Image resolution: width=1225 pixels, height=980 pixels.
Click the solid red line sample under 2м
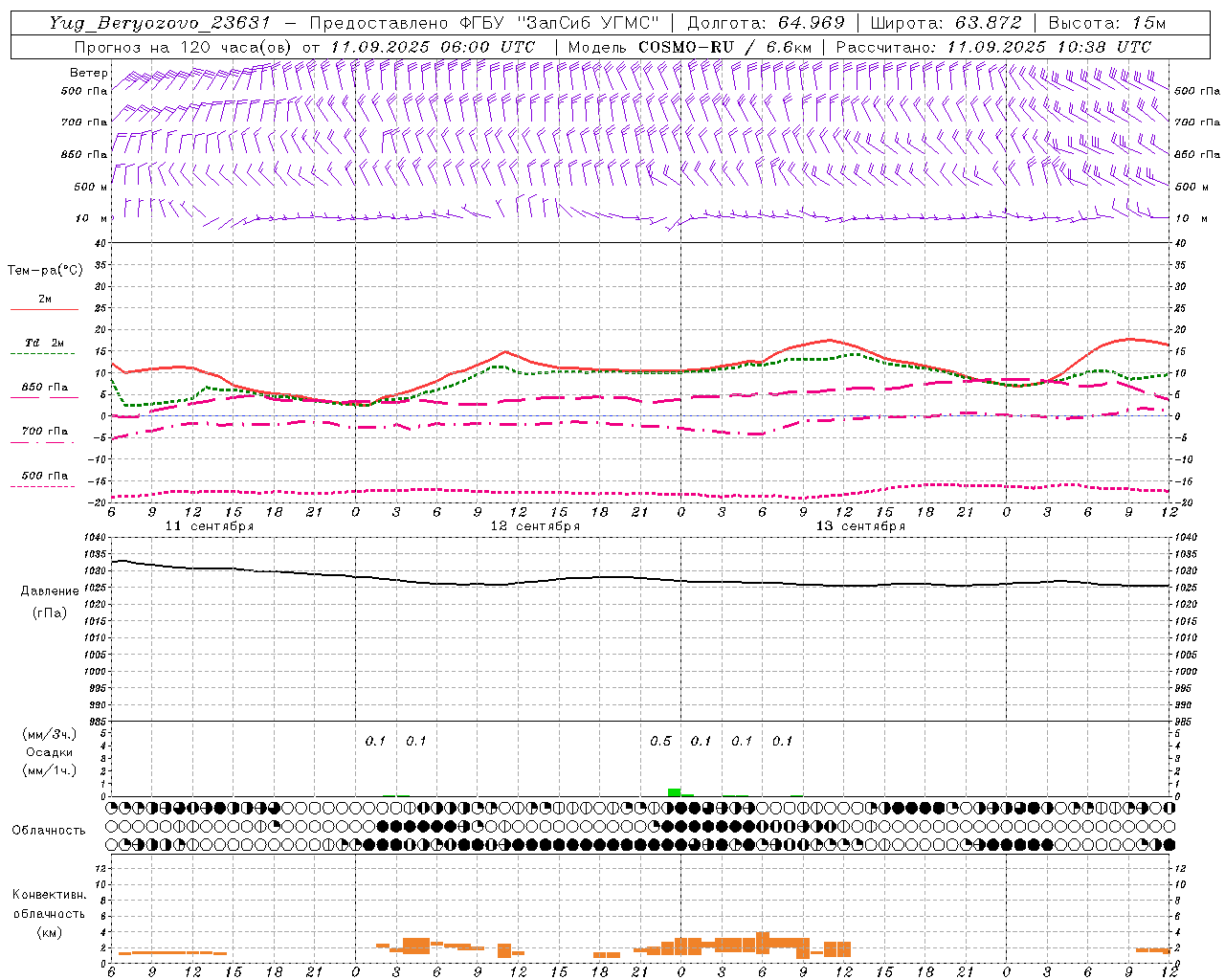[44, 309]
